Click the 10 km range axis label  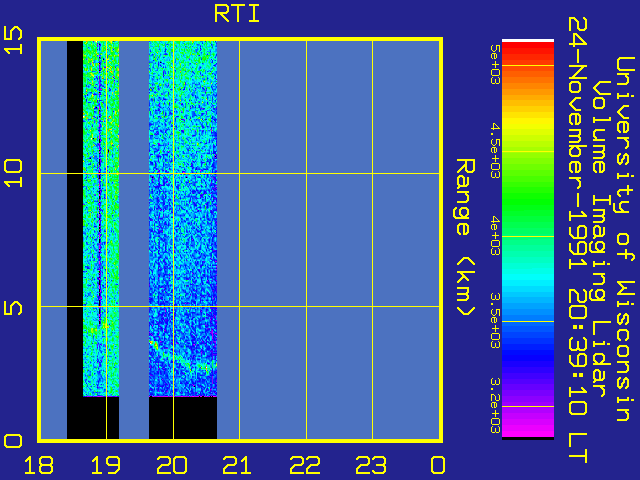(13, 173)
